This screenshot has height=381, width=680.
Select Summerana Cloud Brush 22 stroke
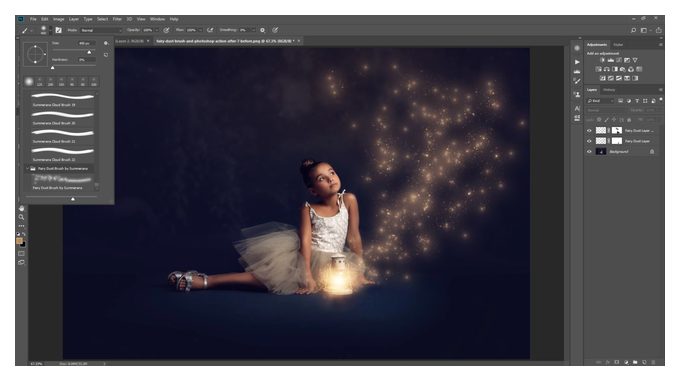pyautogui.click(x=62, y=151)
